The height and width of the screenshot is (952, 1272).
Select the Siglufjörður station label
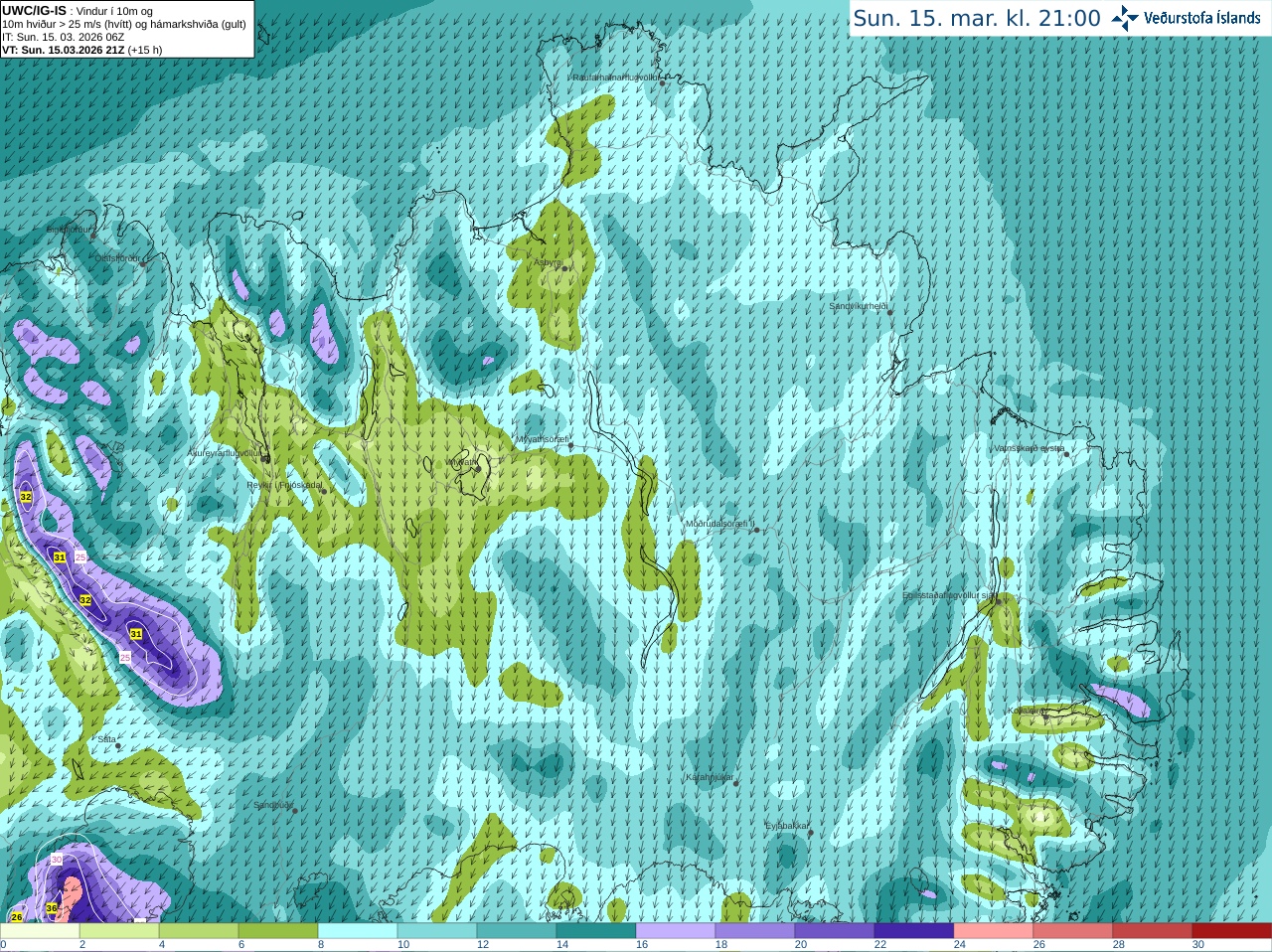[x=69, y=230]
